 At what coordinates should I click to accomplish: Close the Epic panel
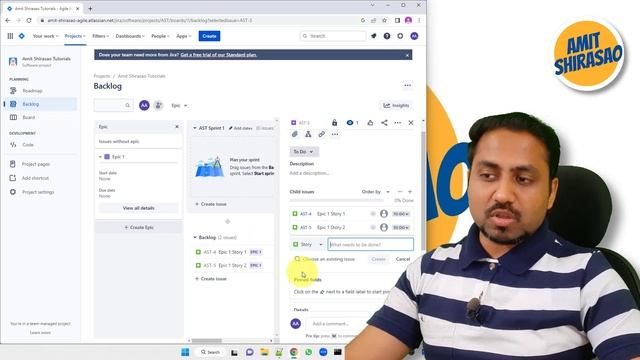[x=177, y=127]
